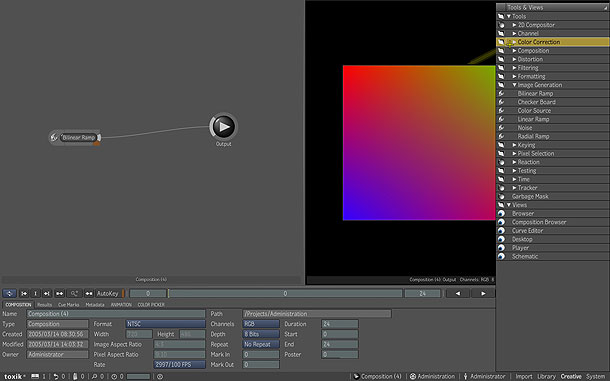This screenshot has height=381, width=610.
Task: Click the Garbage Mask tool icon
Action: coord(501,197)
